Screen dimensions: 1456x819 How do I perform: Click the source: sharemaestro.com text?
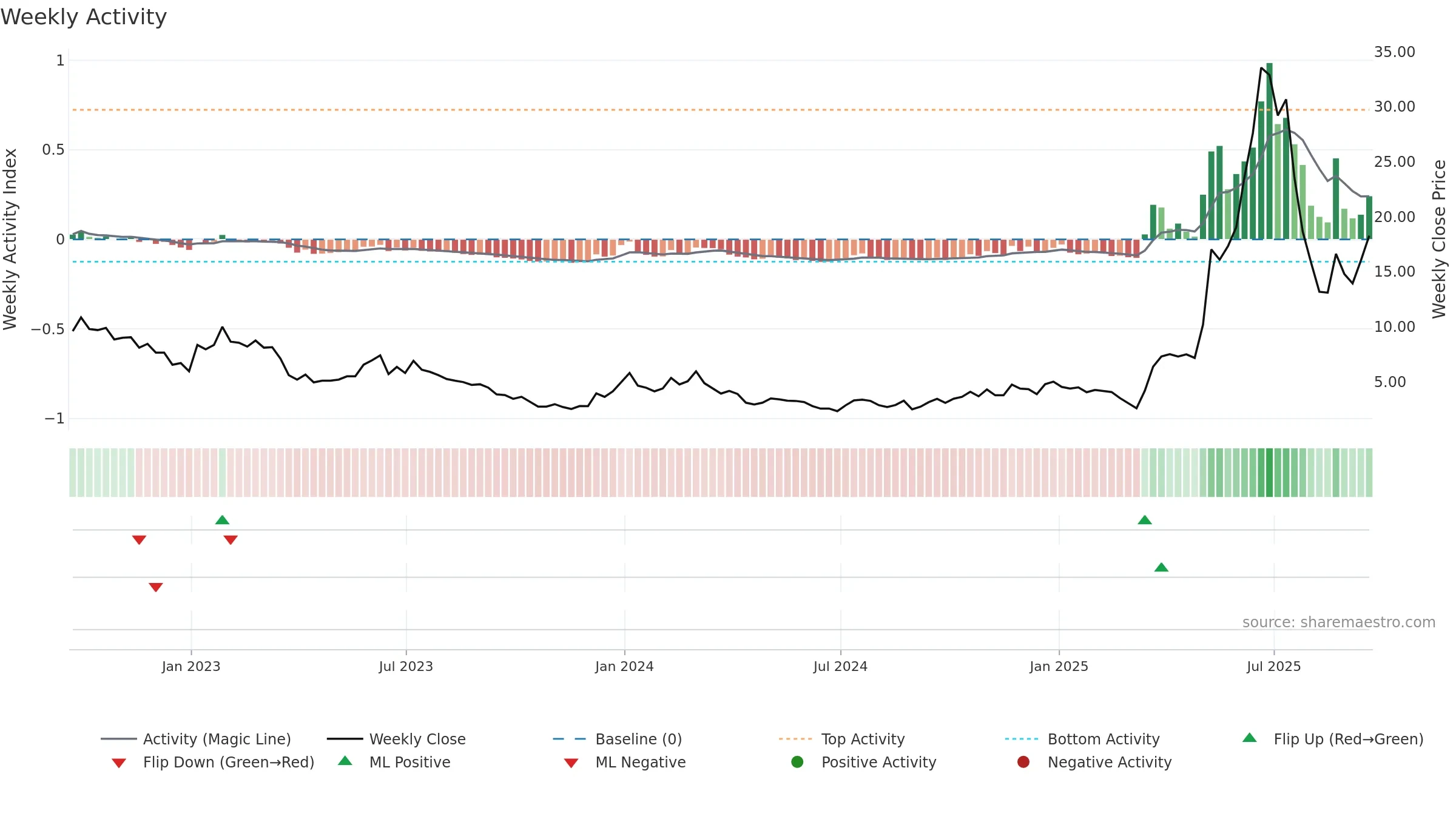point(1339,622)
